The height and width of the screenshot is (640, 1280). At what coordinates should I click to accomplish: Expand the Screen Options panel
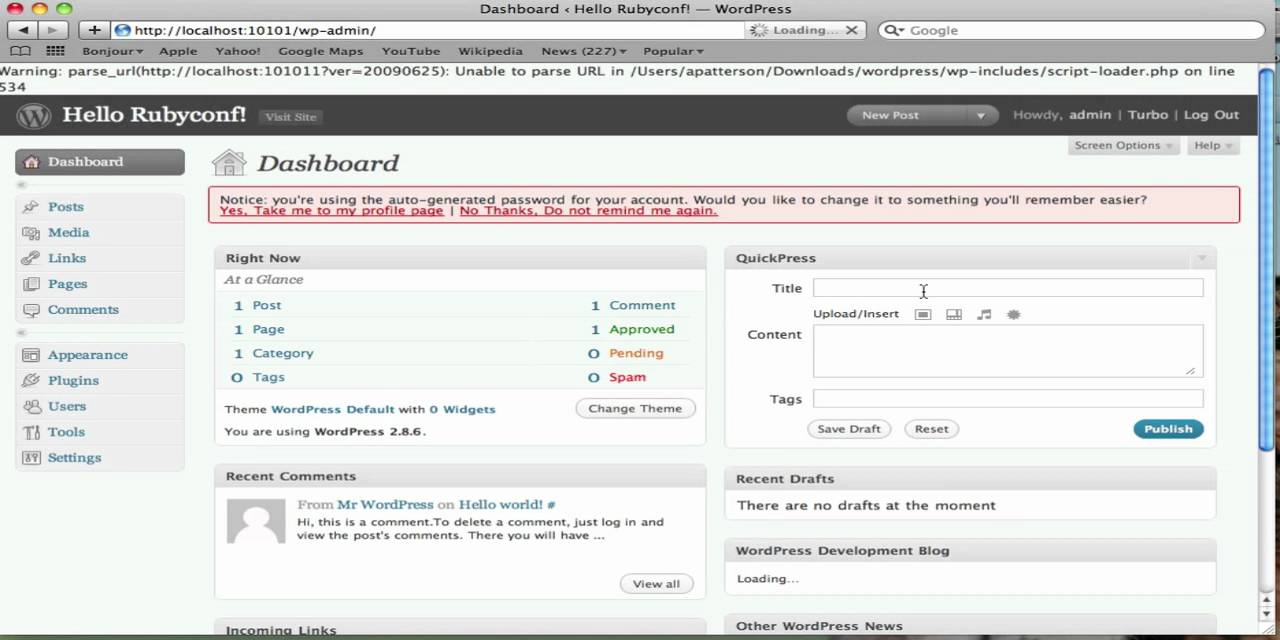(1123, 146)
